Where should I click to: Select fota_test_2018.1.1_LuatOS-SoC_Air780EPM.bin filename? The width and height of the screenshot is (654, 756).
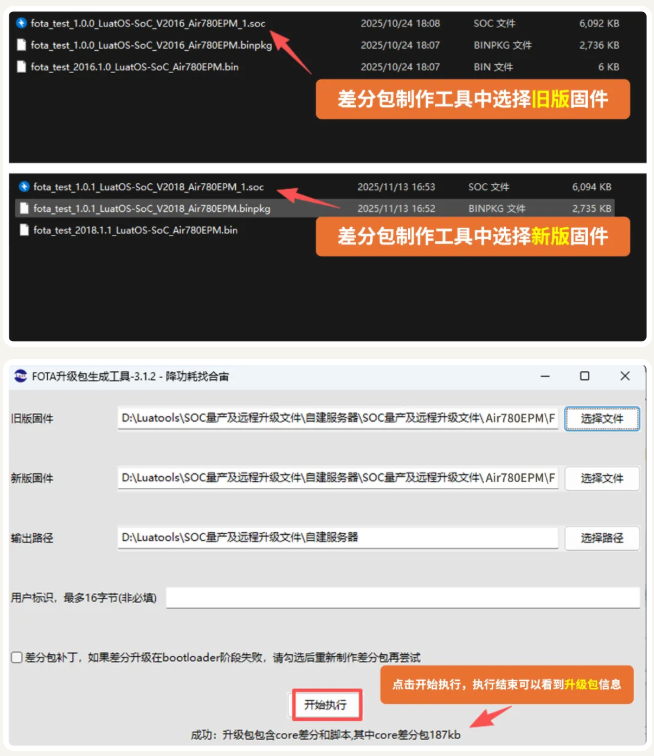coord(136,230)
